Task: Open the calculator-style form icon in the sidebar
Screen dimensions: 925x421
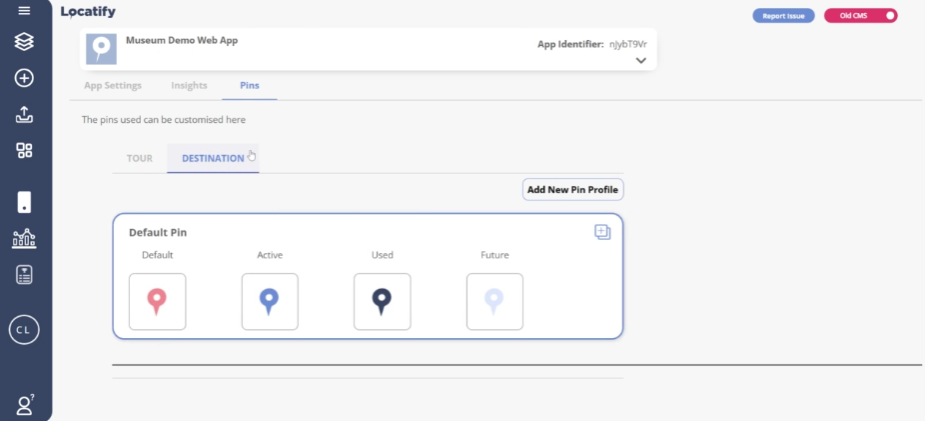Action: coord(24,275)
